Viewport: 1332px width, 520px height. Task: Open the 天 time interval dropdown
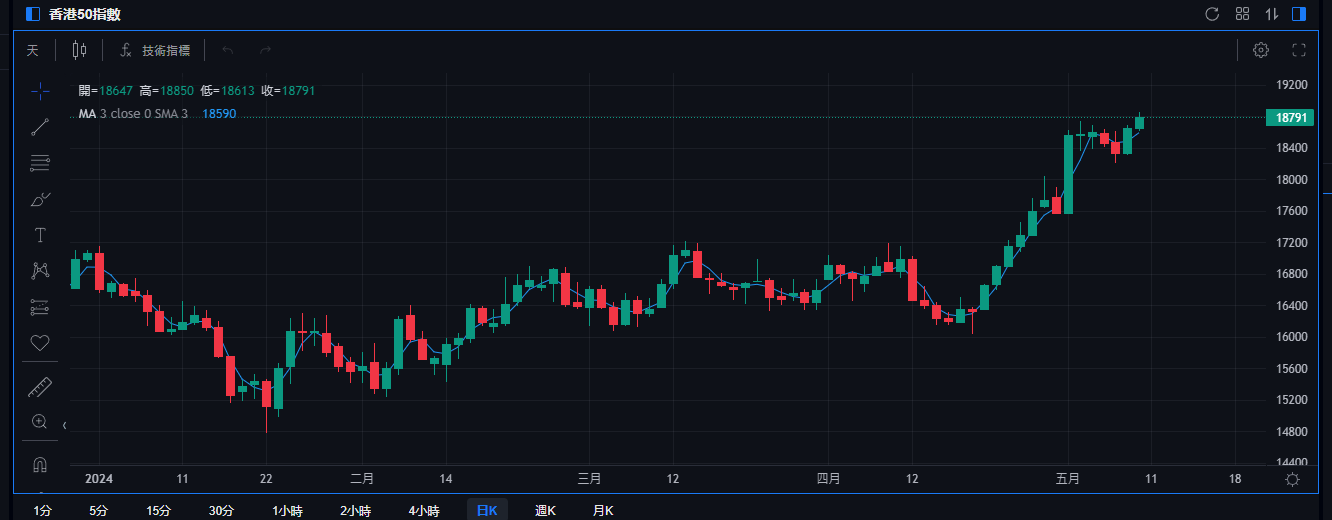point(33,50)
